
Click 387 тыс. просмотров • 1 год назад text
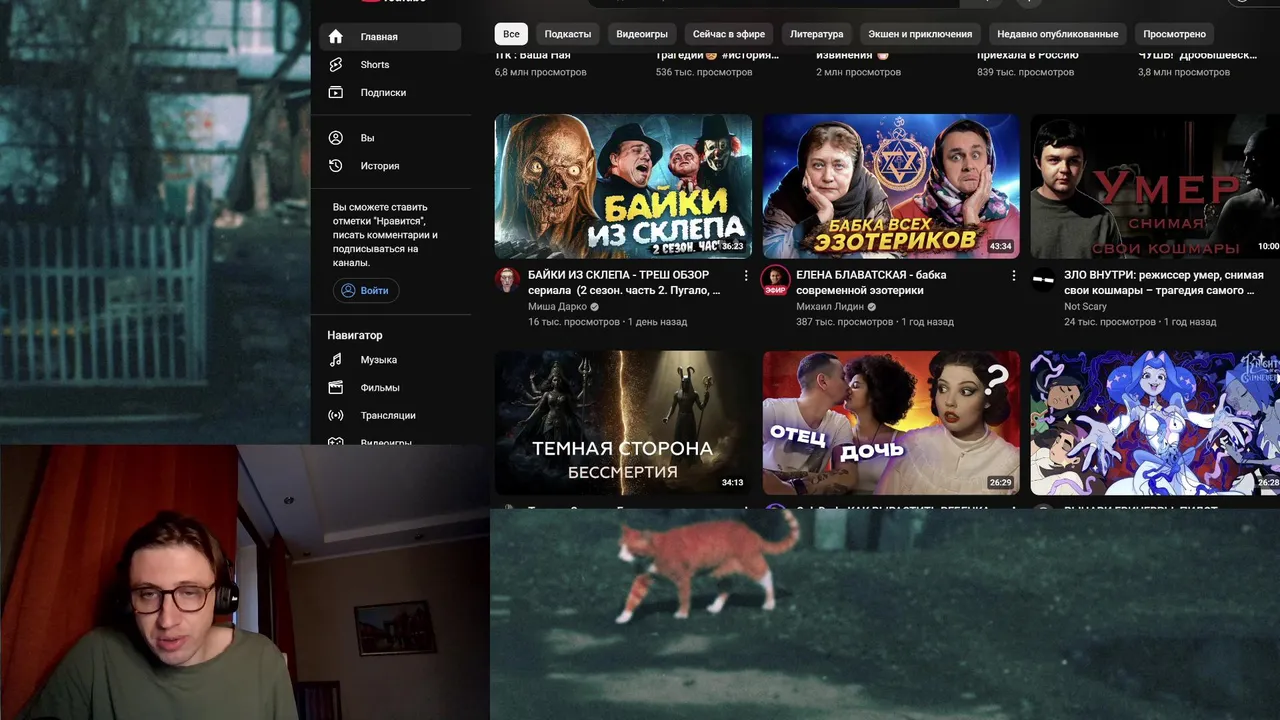(x=875, y=322)
